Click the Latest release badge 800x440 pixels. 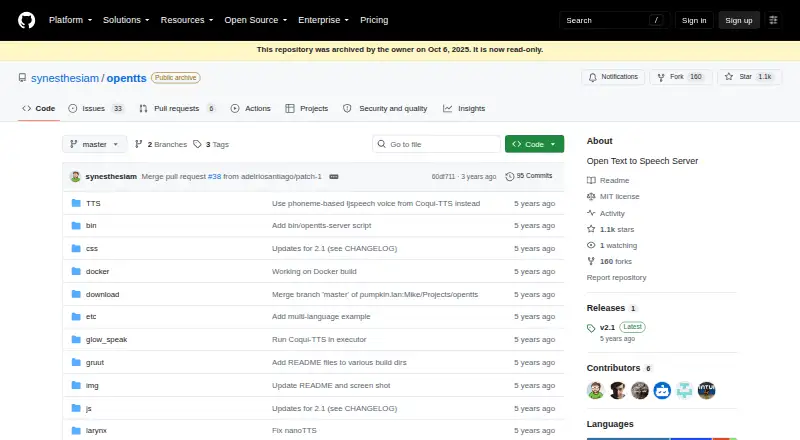[x=632, y=327]
